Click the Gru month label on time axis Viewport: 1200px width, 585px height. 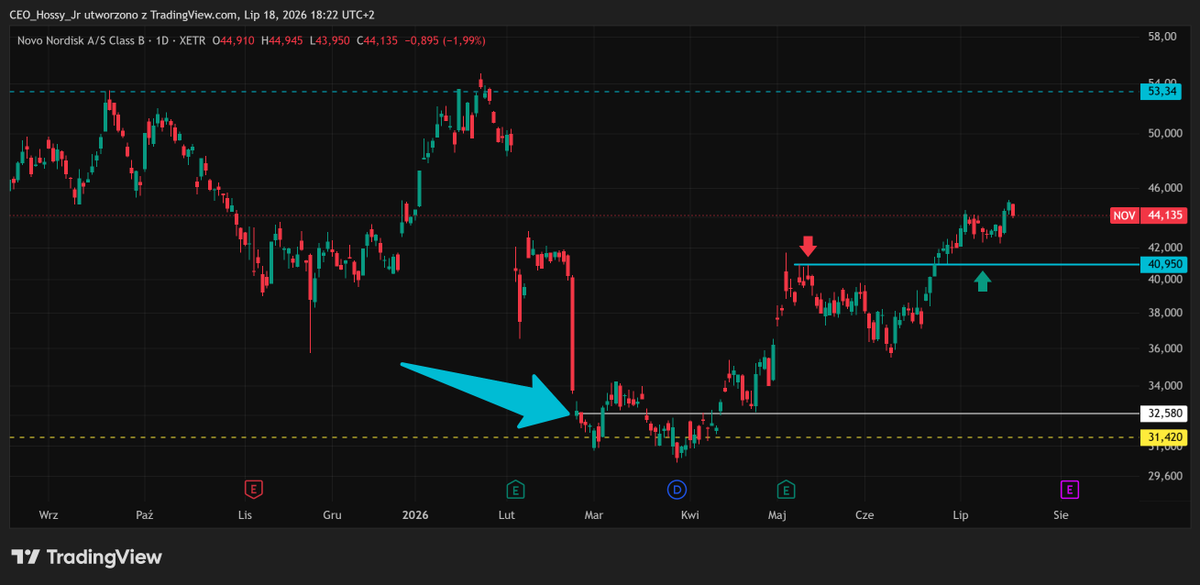tap(333, 515)
